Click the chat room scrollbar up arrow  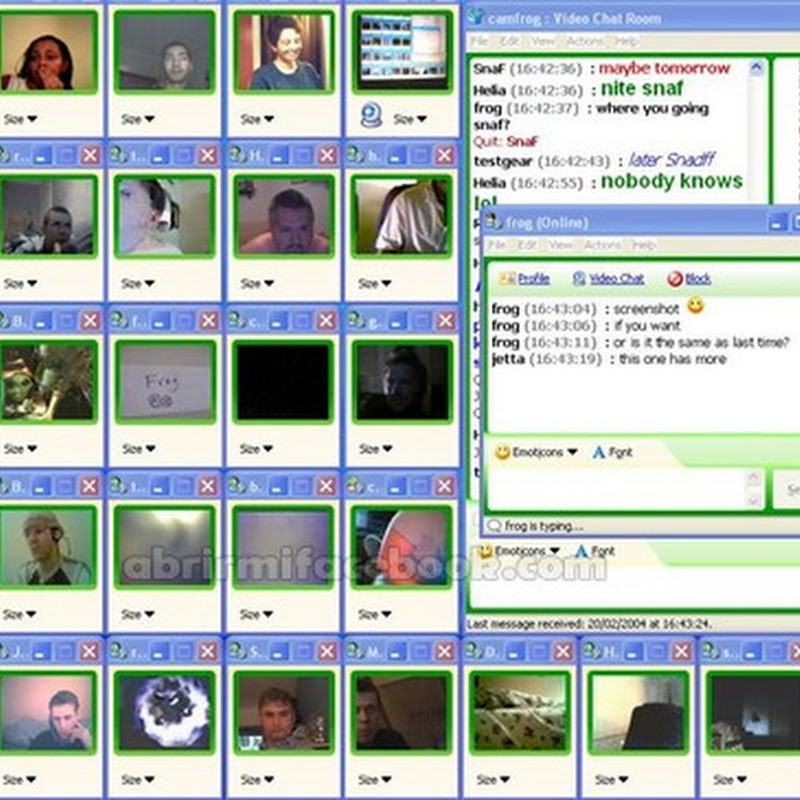(756, 67)
